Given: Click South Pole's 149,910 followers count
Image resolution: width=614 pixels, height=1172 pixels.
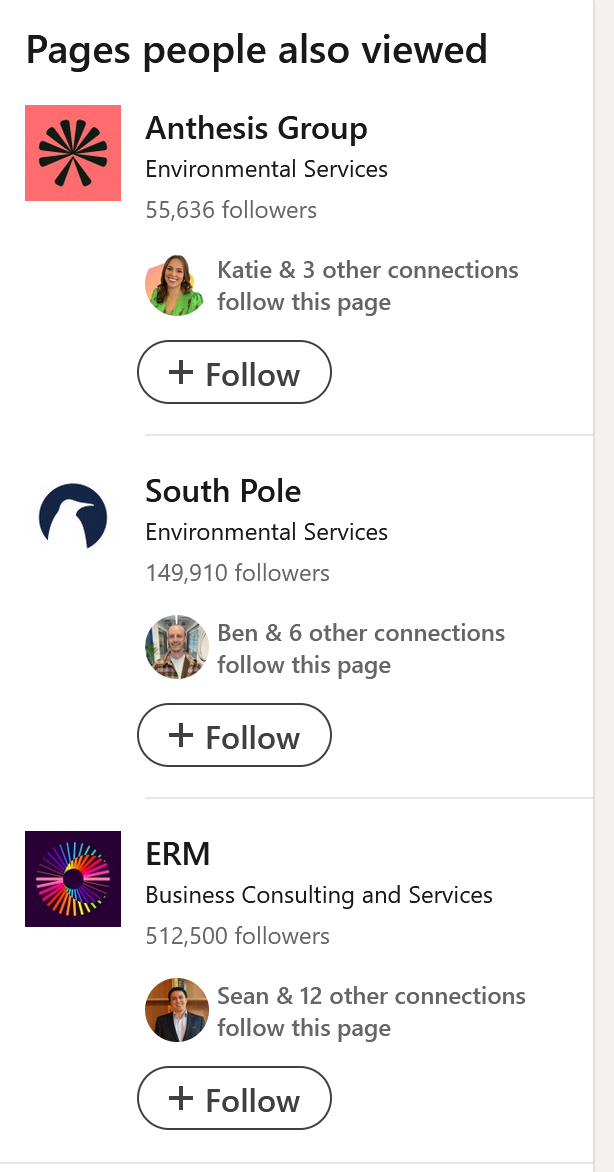Looking at the screenshot, I should coord(237,573).
